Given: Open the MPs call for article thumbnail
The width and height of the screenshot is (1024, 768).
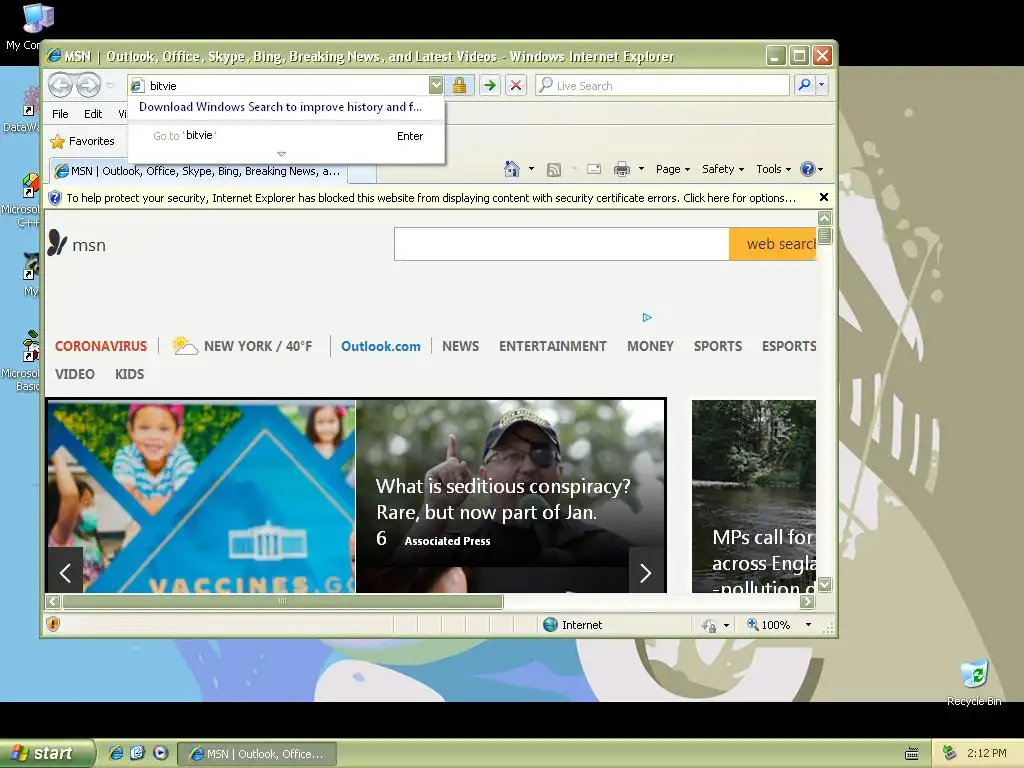Looking at the screenshot, I should (754, 496).
